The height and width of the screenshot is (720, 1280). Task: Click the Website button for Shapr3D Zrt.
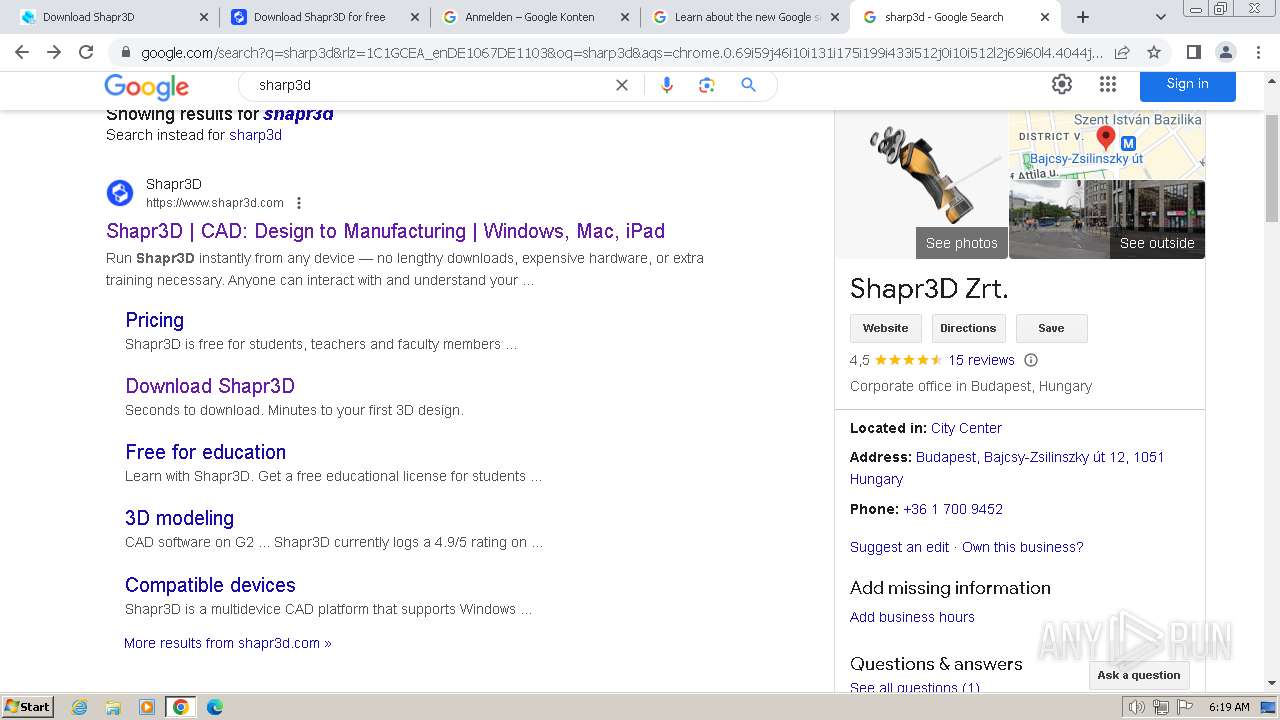(886, 328)
